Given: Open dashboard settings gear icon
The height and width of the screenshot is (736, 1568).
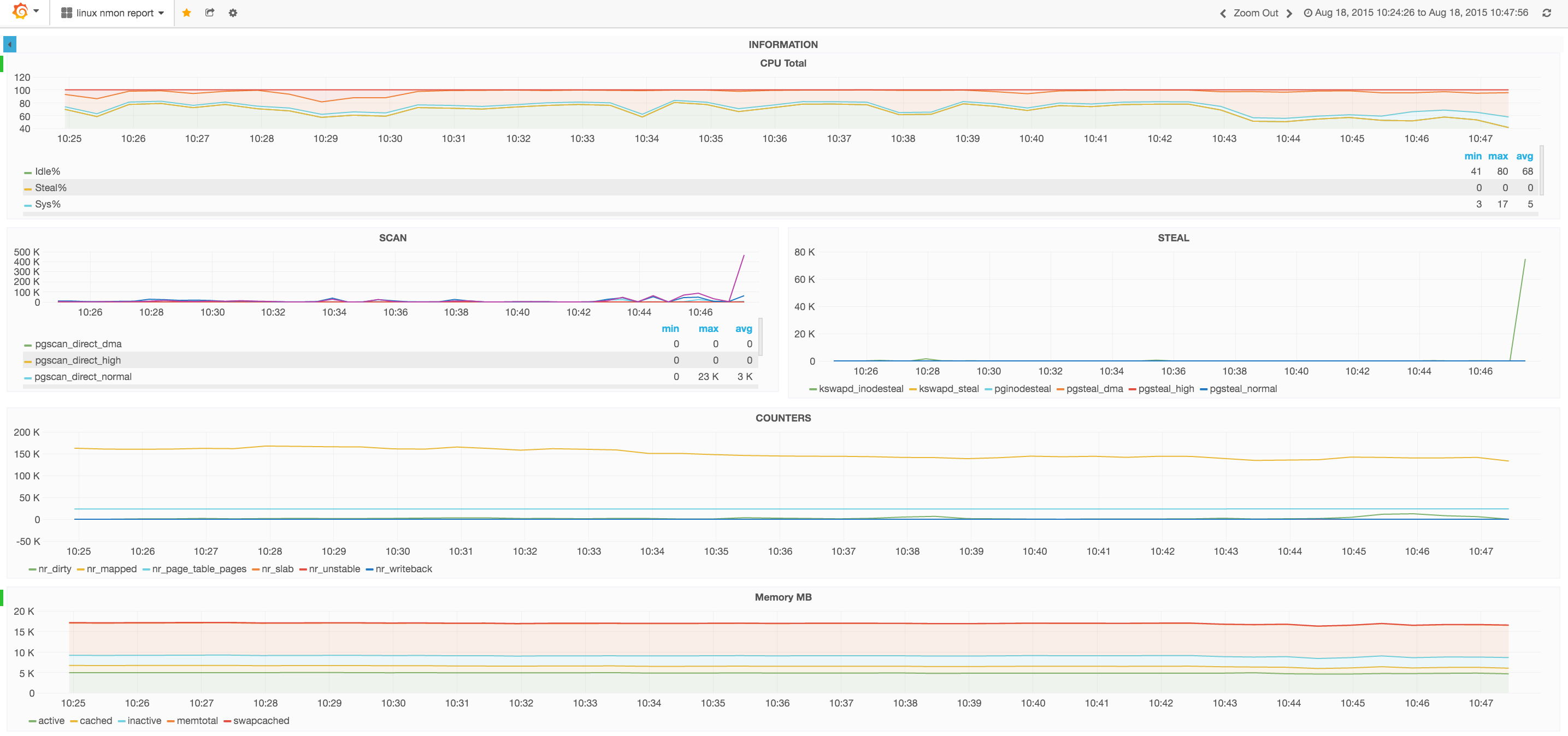Looking at the screenshot, I should (x=233, y=13).
